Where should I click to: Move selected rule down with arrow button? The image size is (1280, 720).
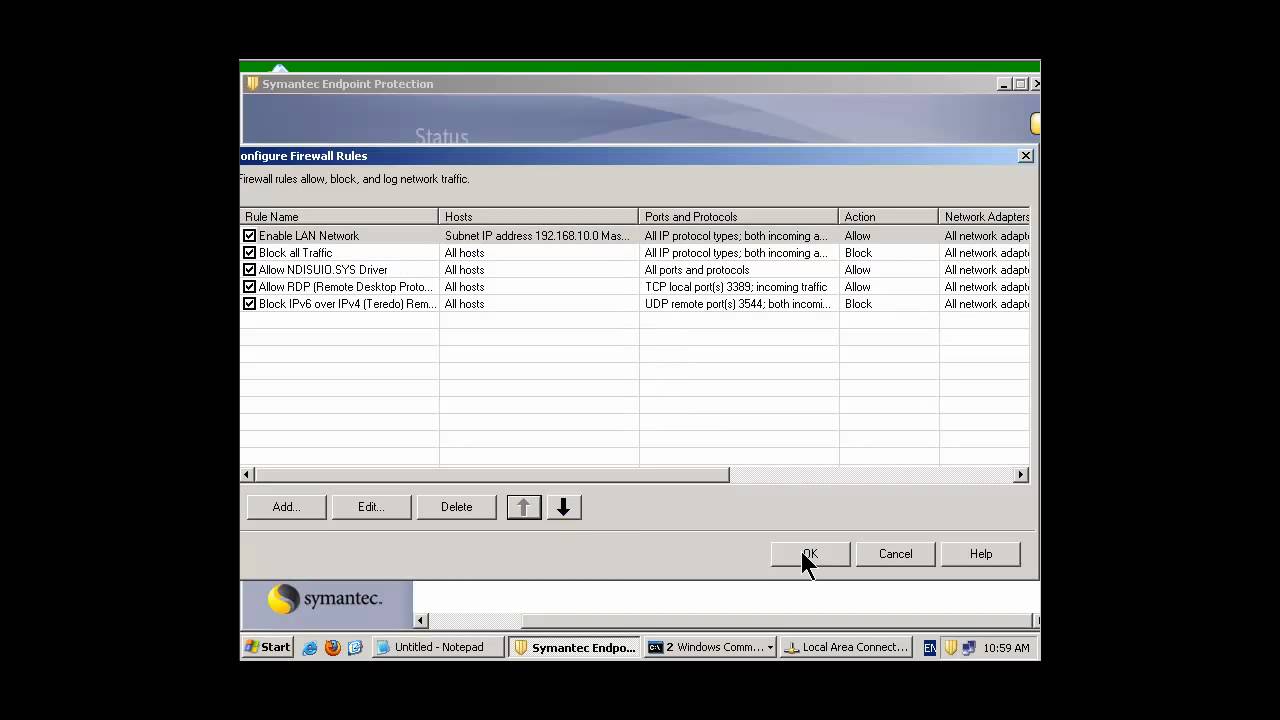pyautogui.click(x=563, y=507)
